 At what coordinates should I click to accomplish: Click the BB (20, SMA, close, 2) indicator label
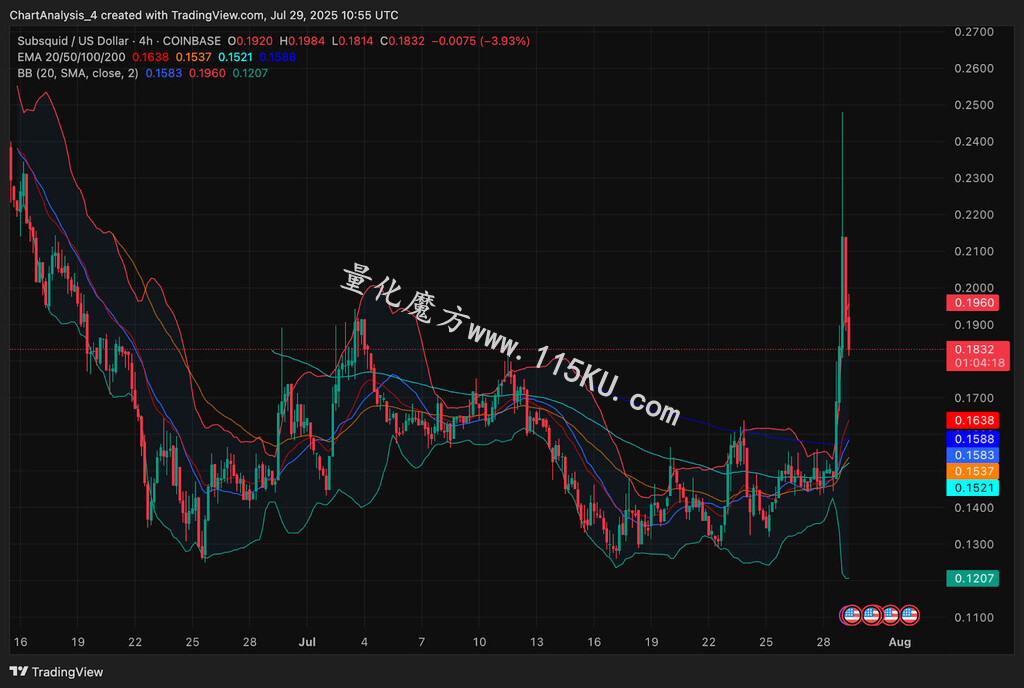pyautogui.click(x=78, y=73)
